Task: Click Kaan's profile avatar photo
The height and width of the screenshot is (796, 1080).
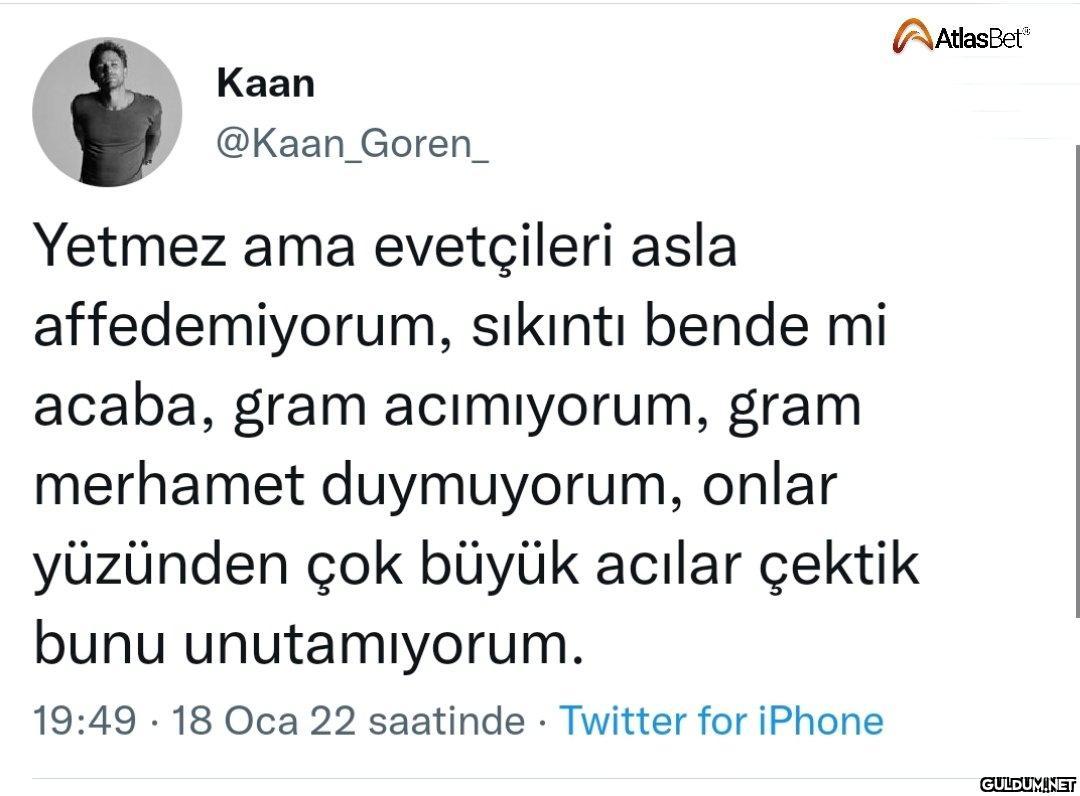Action: (x=107, y=112)
